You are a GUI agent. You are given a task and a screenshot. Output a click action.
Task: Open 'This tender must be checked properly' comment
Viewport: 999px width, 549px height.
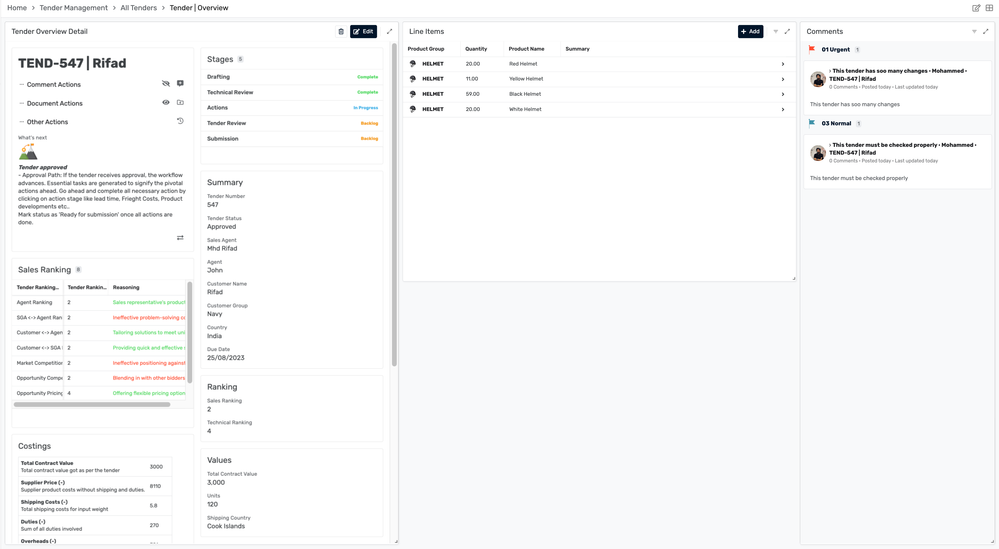[x=896, y=161]
